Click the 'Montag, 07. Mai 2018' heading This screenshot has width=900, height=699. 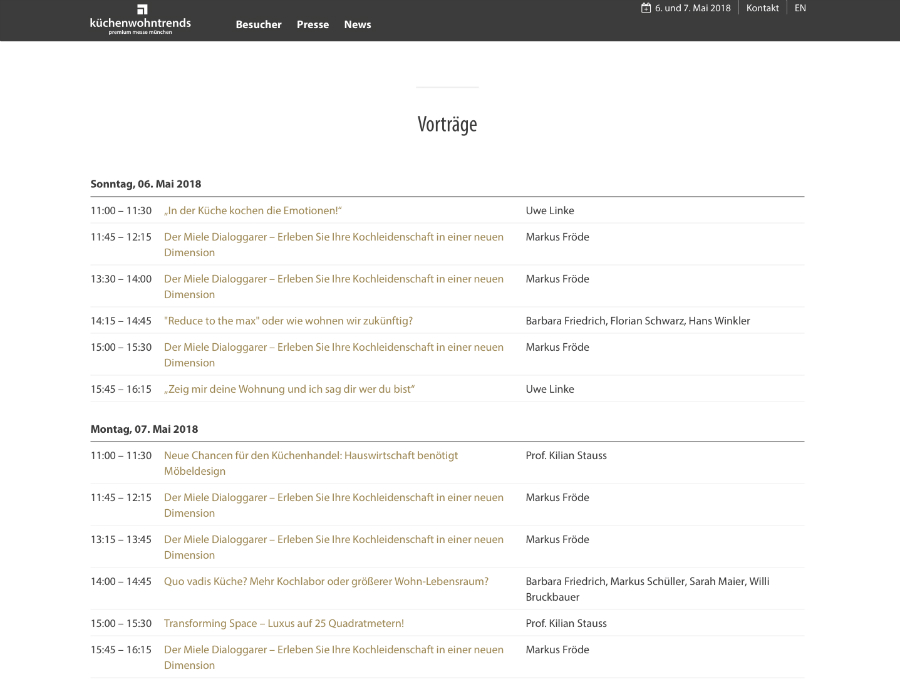pos(144,429)
